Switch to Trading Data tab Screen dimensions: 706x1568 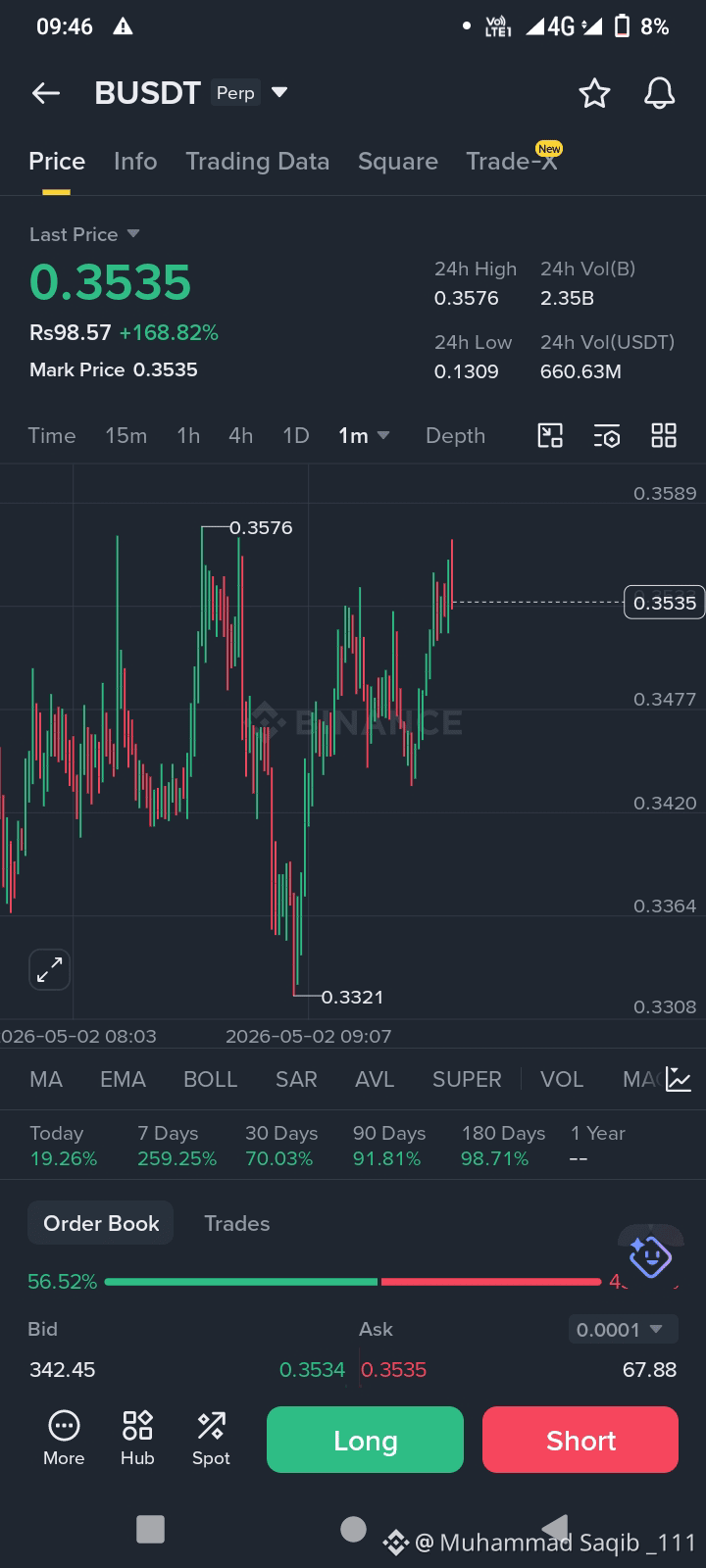point(258,161)
